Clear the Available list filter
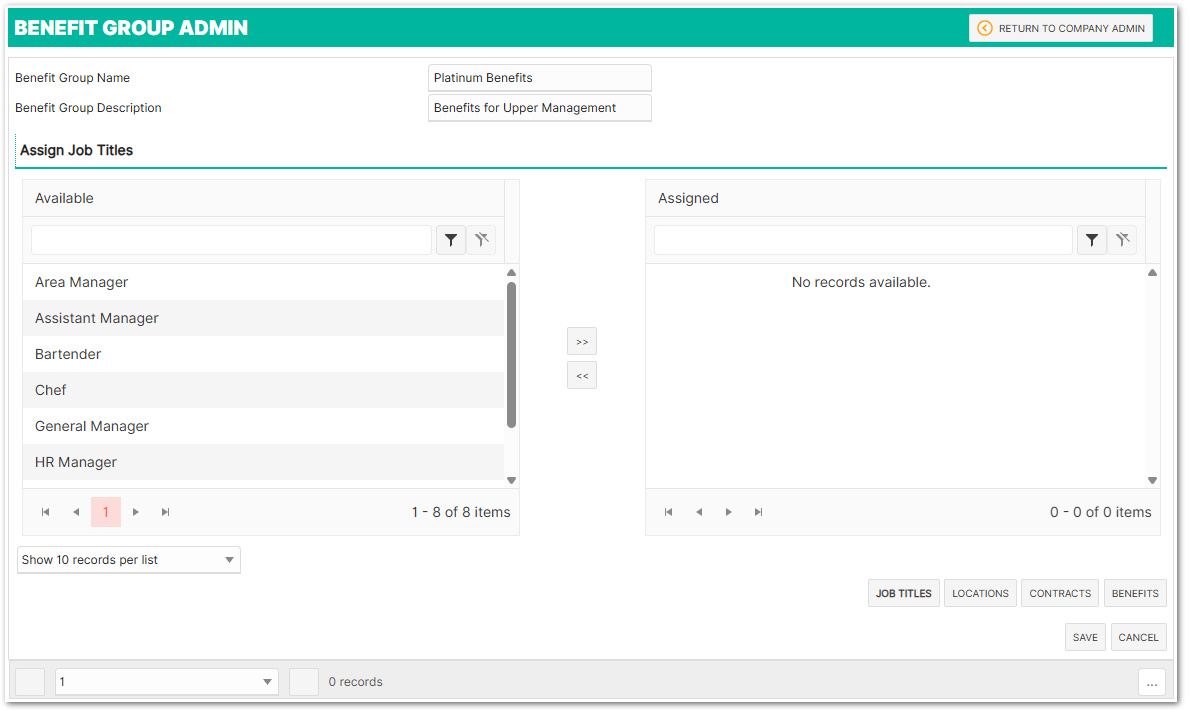The height and width of the screenshot is (711, 1190). [481, 240]
